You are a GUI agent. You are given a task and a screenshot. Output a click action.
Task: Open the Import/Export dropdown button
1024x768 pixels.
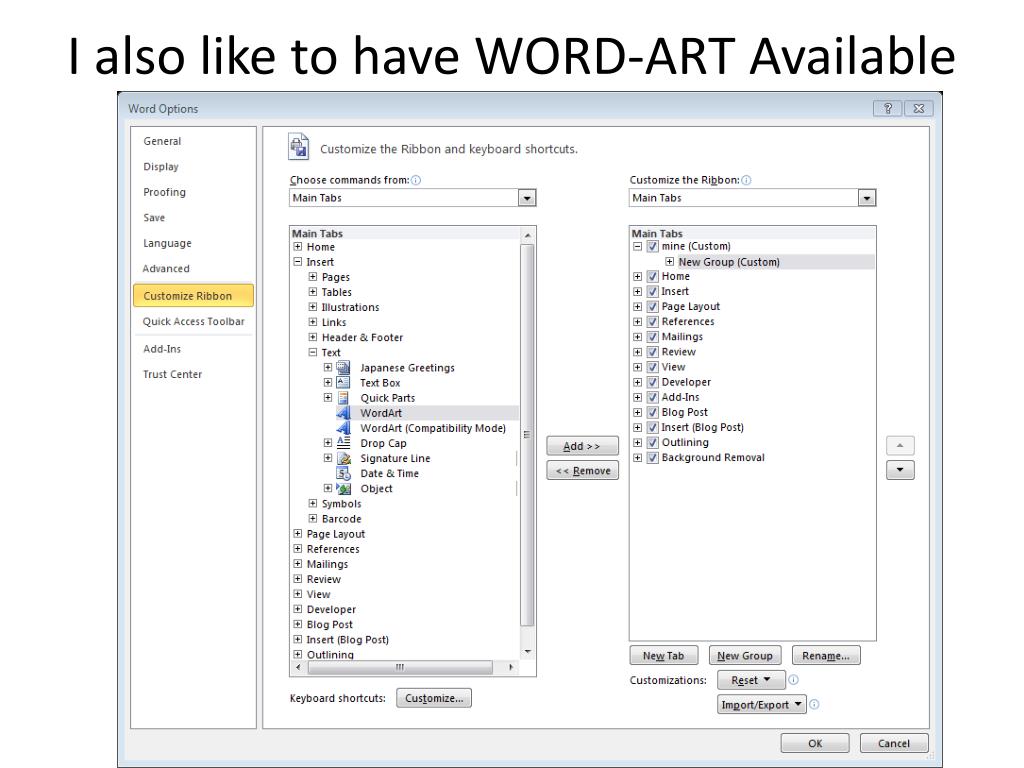coord(761,705)
